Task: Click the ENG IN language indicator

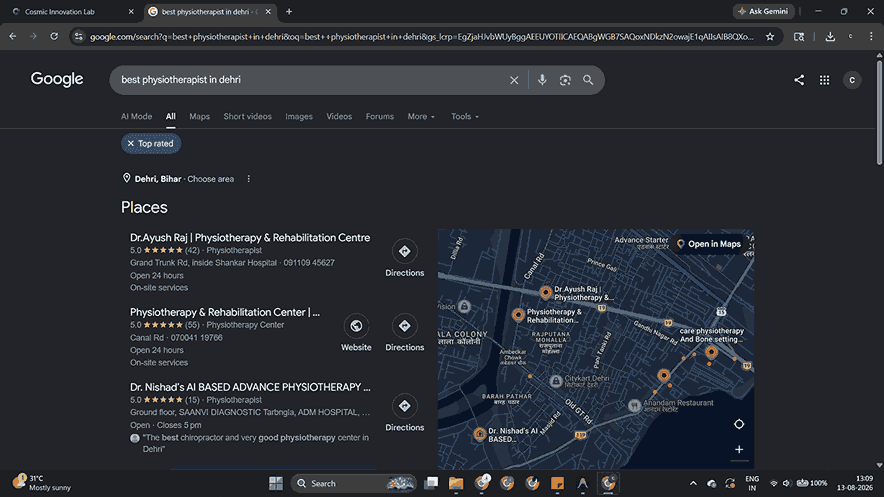Action: (x=752, y=483)
